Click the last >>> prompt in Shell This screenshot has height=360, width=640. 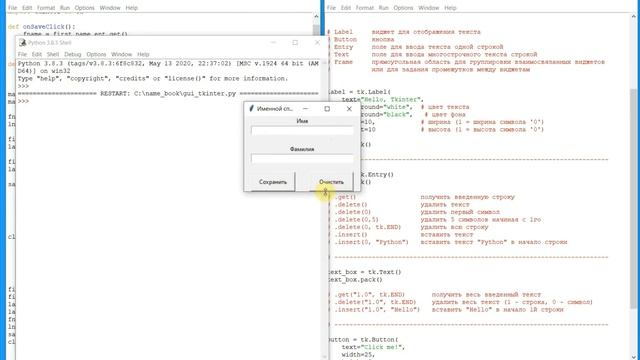(x=23, y=101)
